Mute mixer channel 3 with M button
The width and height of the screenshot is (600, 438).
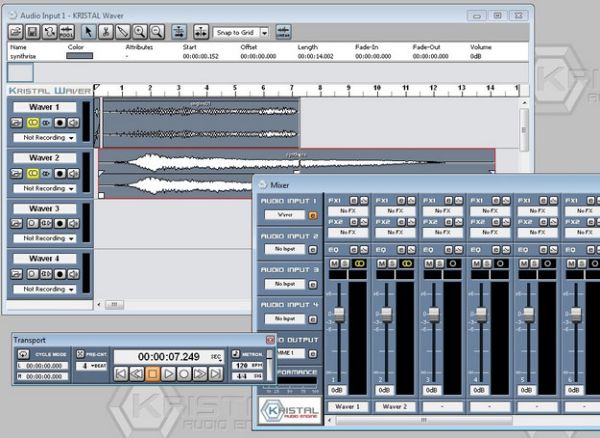429,264
